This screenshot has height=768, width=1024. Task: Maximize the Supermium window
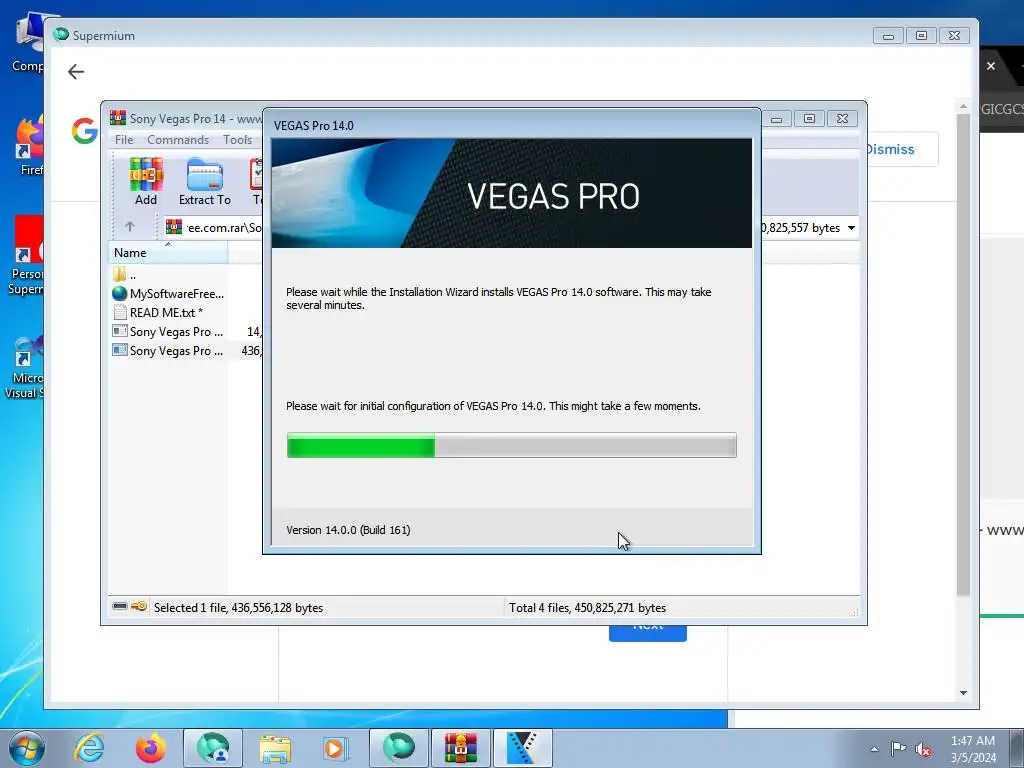coord(921,35)
